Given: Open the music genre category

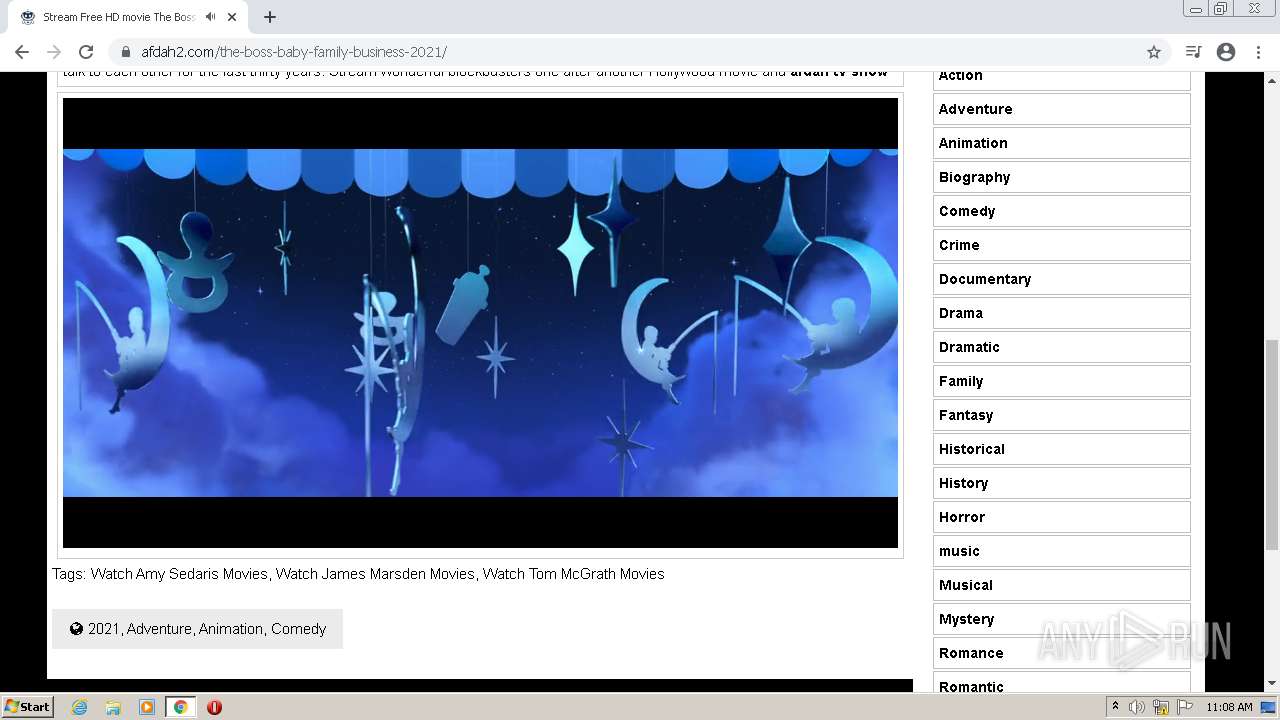Looking at the screenshot, I should [x=1061, y=551].
